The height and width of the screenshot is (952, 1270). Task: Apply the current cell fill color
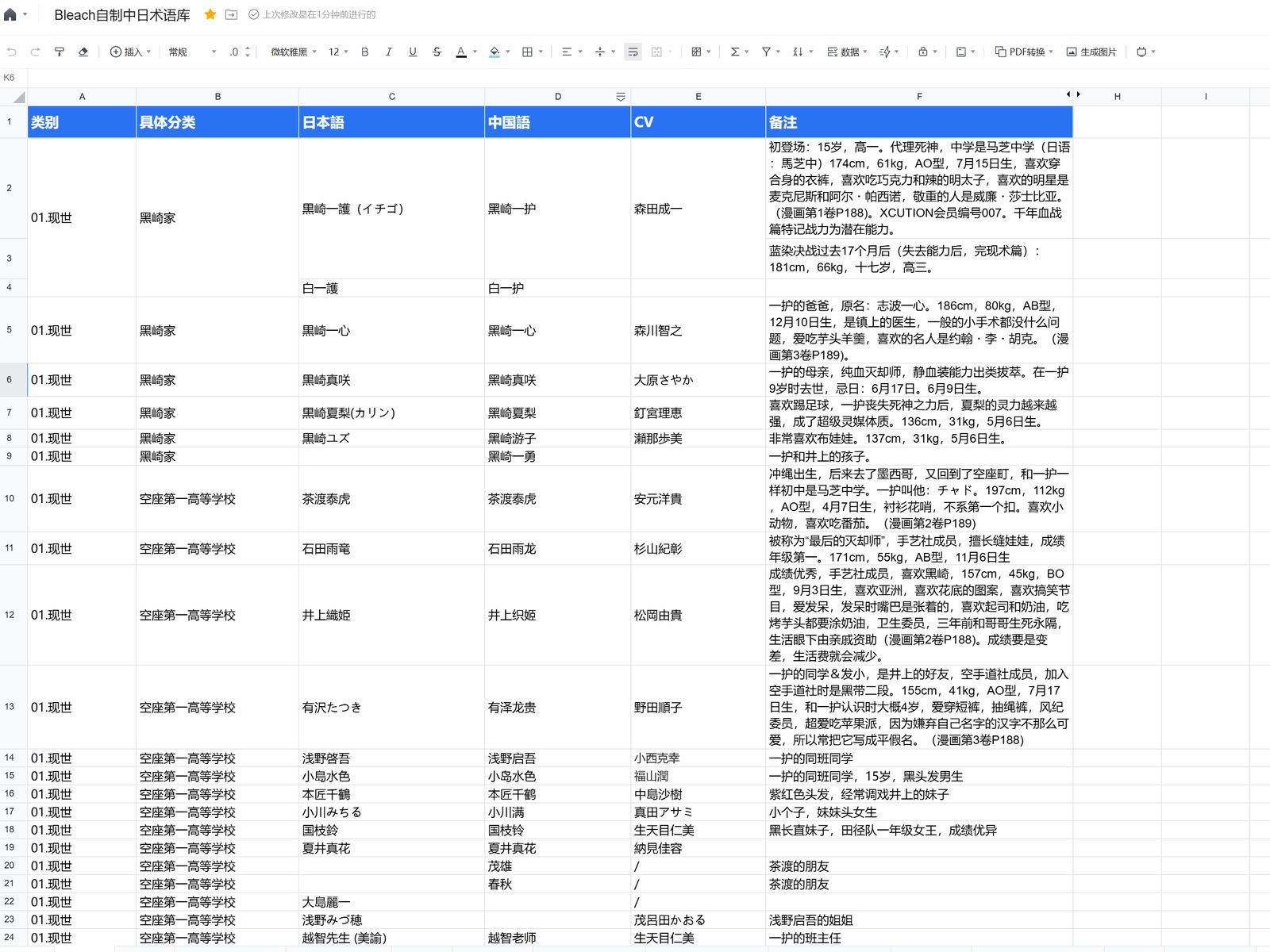point(495,52)
